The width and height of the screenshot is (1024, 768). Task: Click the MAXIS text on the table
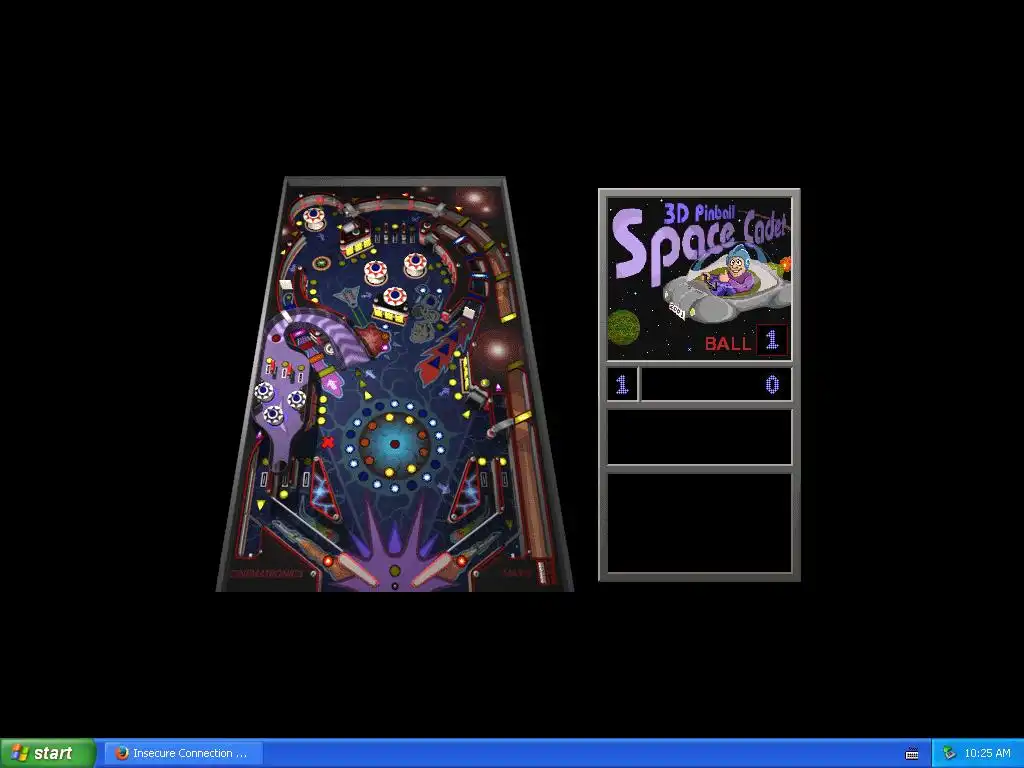[516, 574]
